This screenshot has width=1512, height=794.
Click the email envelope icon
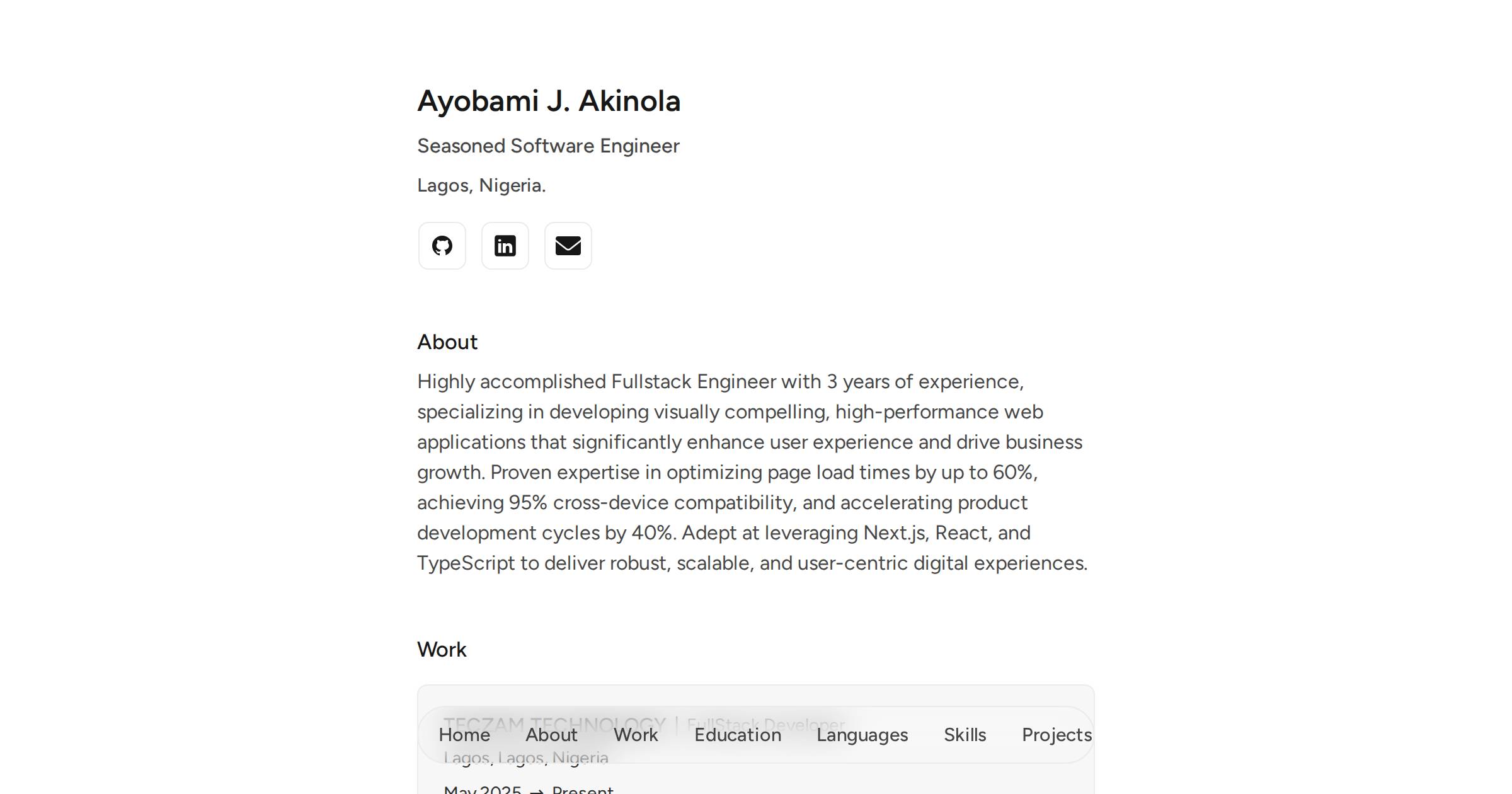tap(568, 246)
